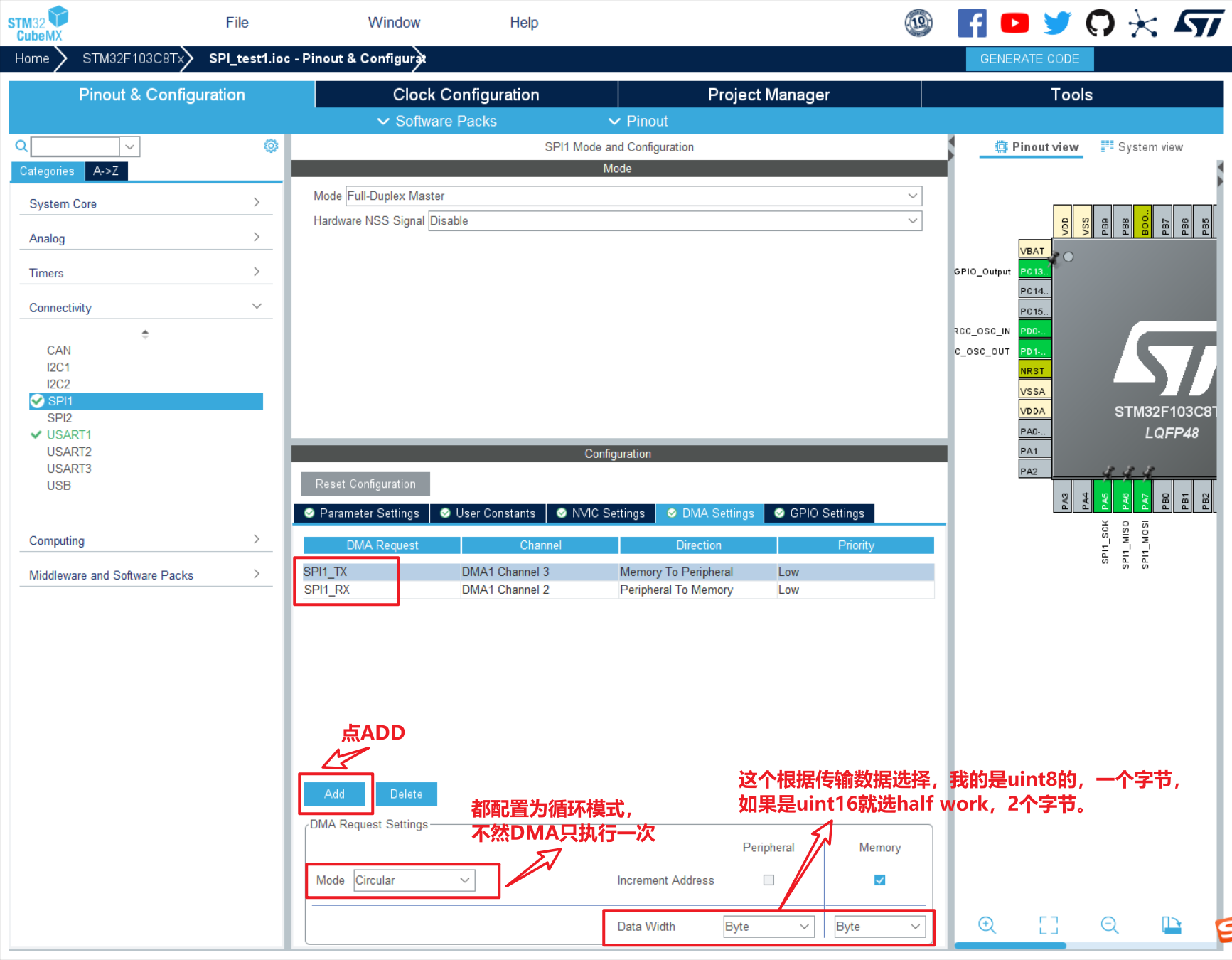This screenshot has width=1232, height=960.
Task: Click the Add DMA request button
Action: point(334,794)
